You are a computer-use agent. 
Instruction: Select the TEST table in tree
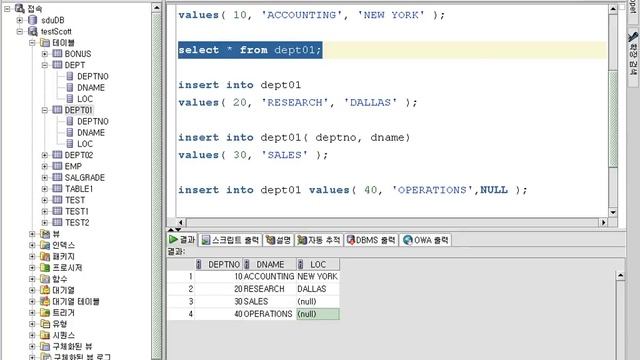[x=75, y=200]
